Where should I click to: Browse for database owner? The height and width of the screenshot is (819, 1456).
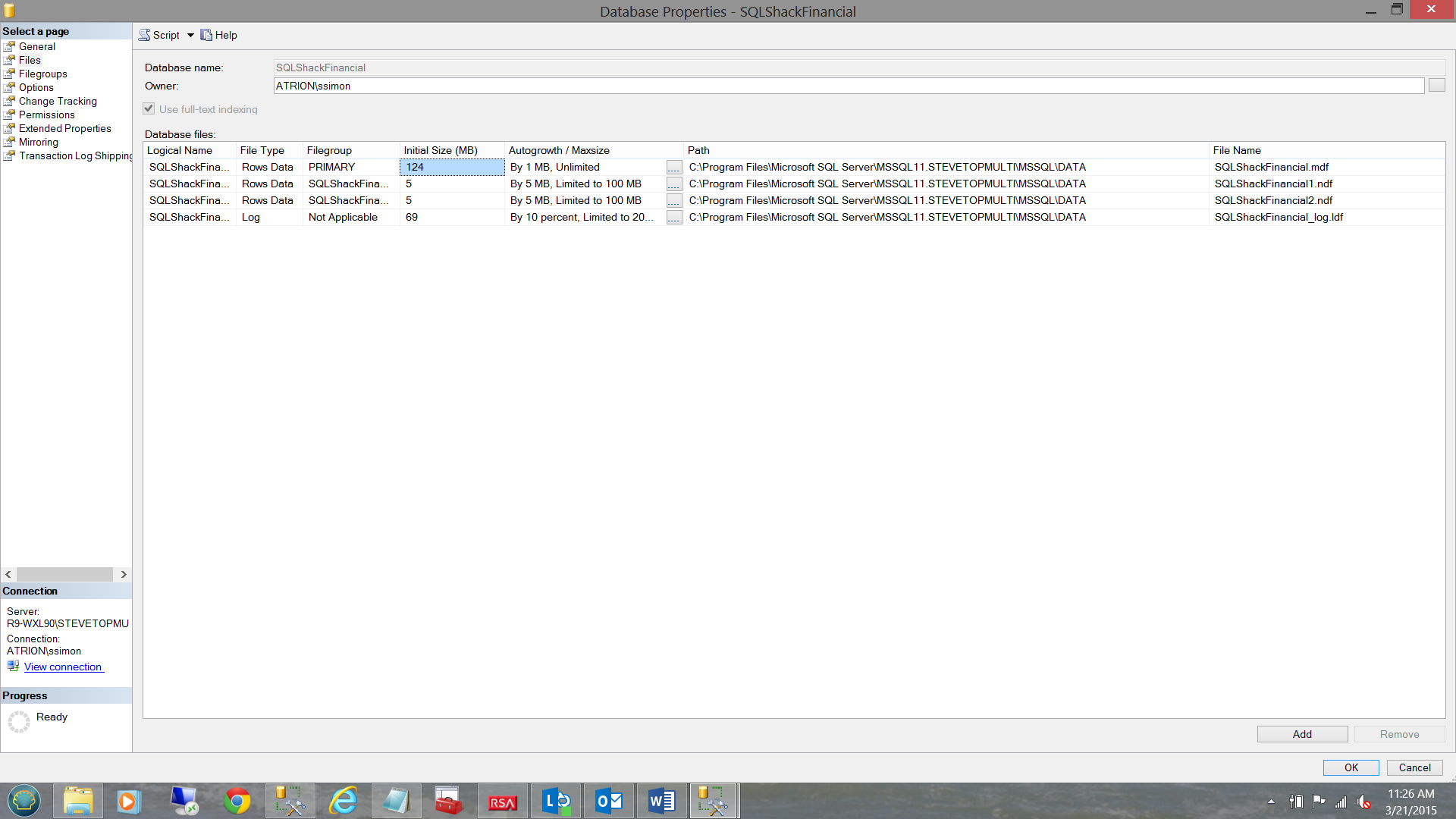point(1436,86)
